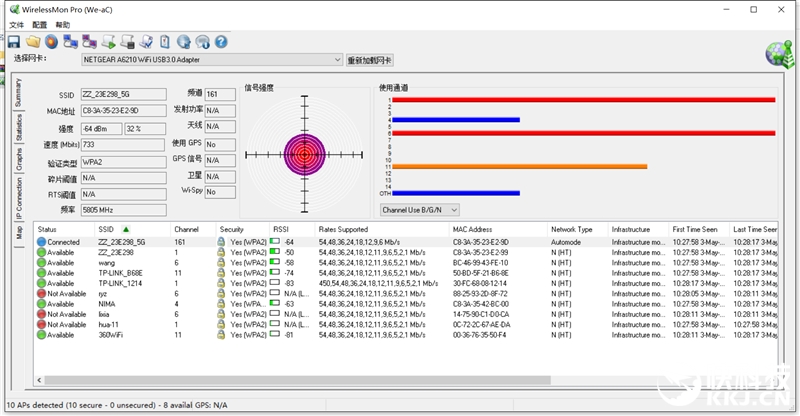The image size is (800, 416).
Task: Click the globe icon in the toolbar
Action: 184,42
